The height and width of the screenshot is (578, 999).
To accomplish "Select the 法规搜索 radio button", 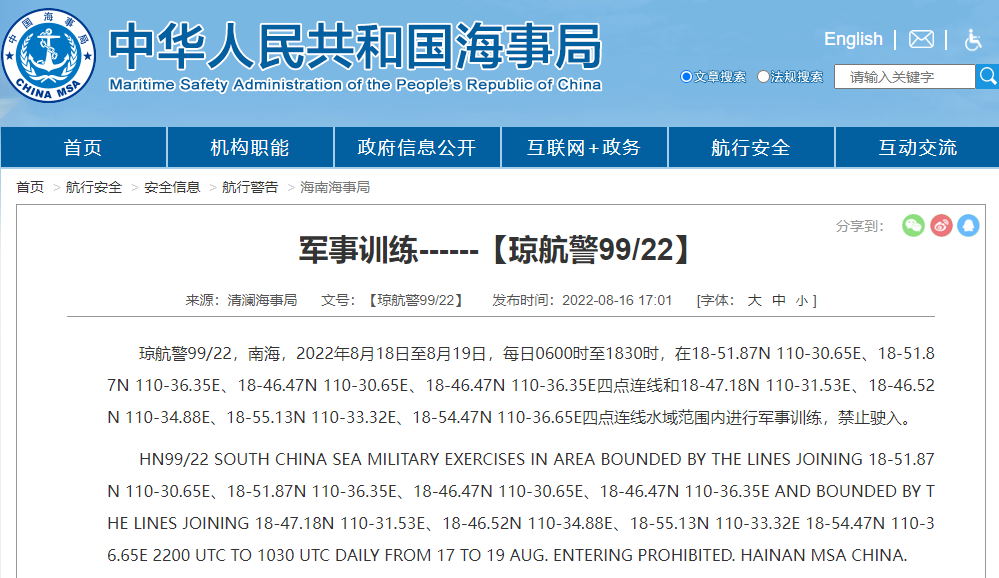I will point(763,76).
